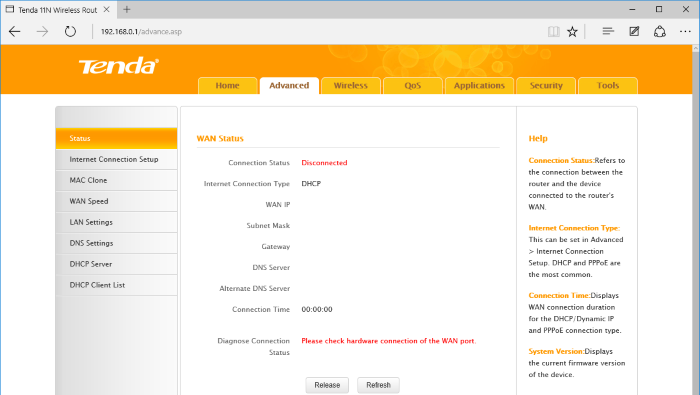Open Internet Connection Setup in sidebar
Screen dimensions: 700x395
tap(117, 159)
